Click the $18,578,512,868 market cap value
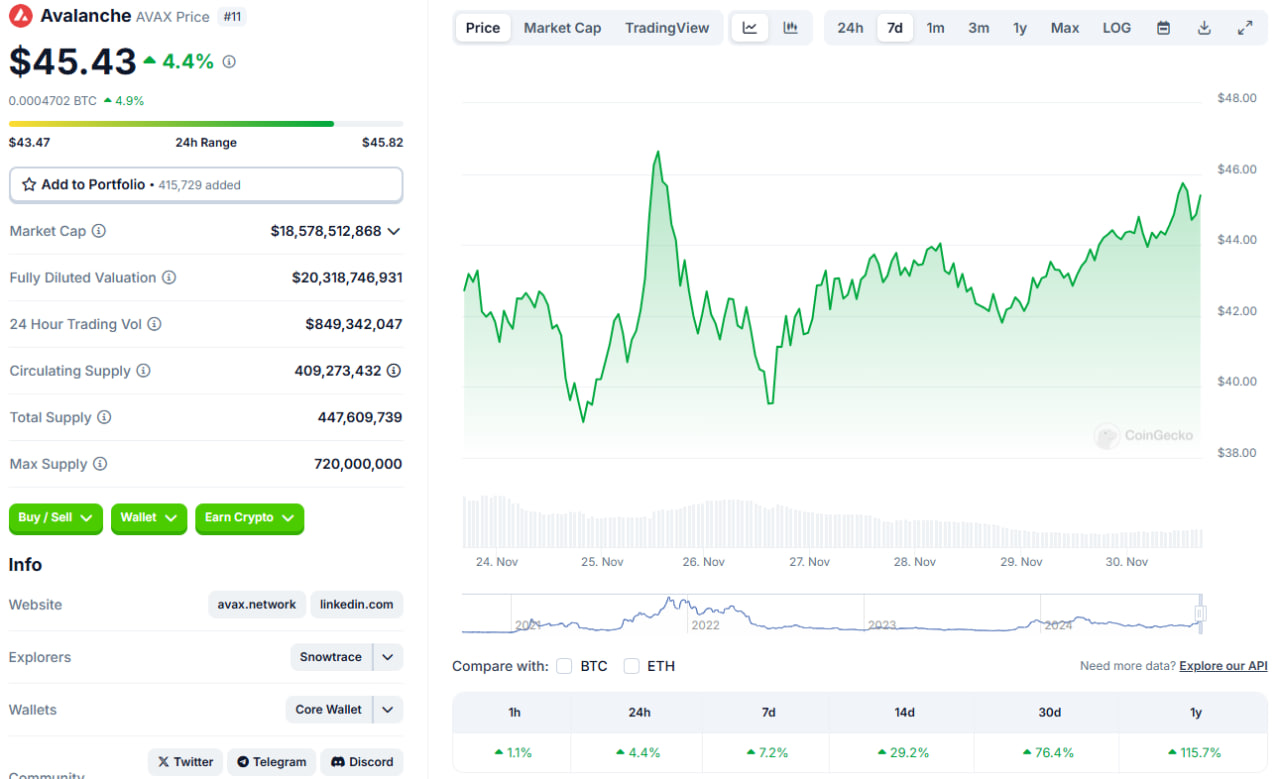Image resolution: width=1280 pixels, height=779 pixels. (x=326, y=231)
